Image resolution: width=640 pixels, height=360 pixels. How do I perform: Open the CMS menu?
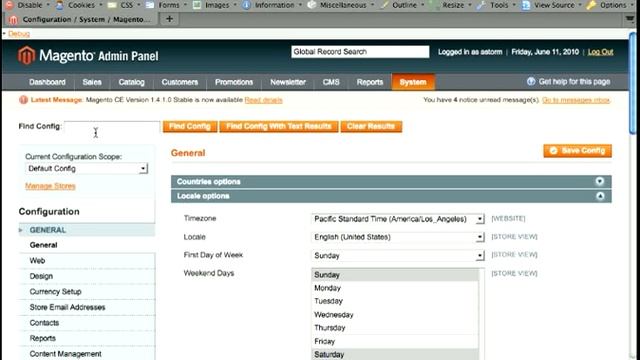(331, 82)
